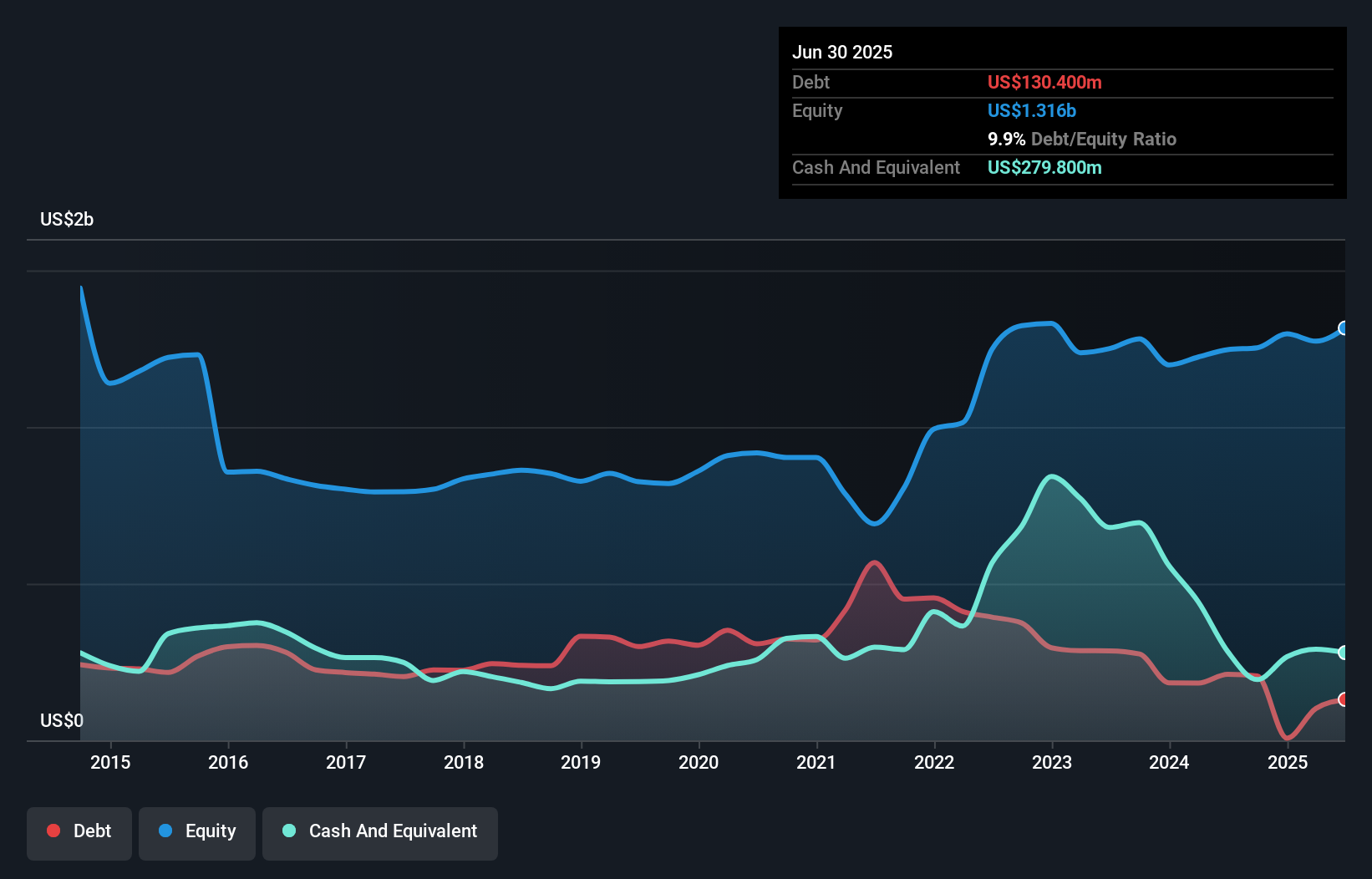Click the Cash endpoint marker at chart edge
Screen dimensions: 1372x879
coord(1344,652)
